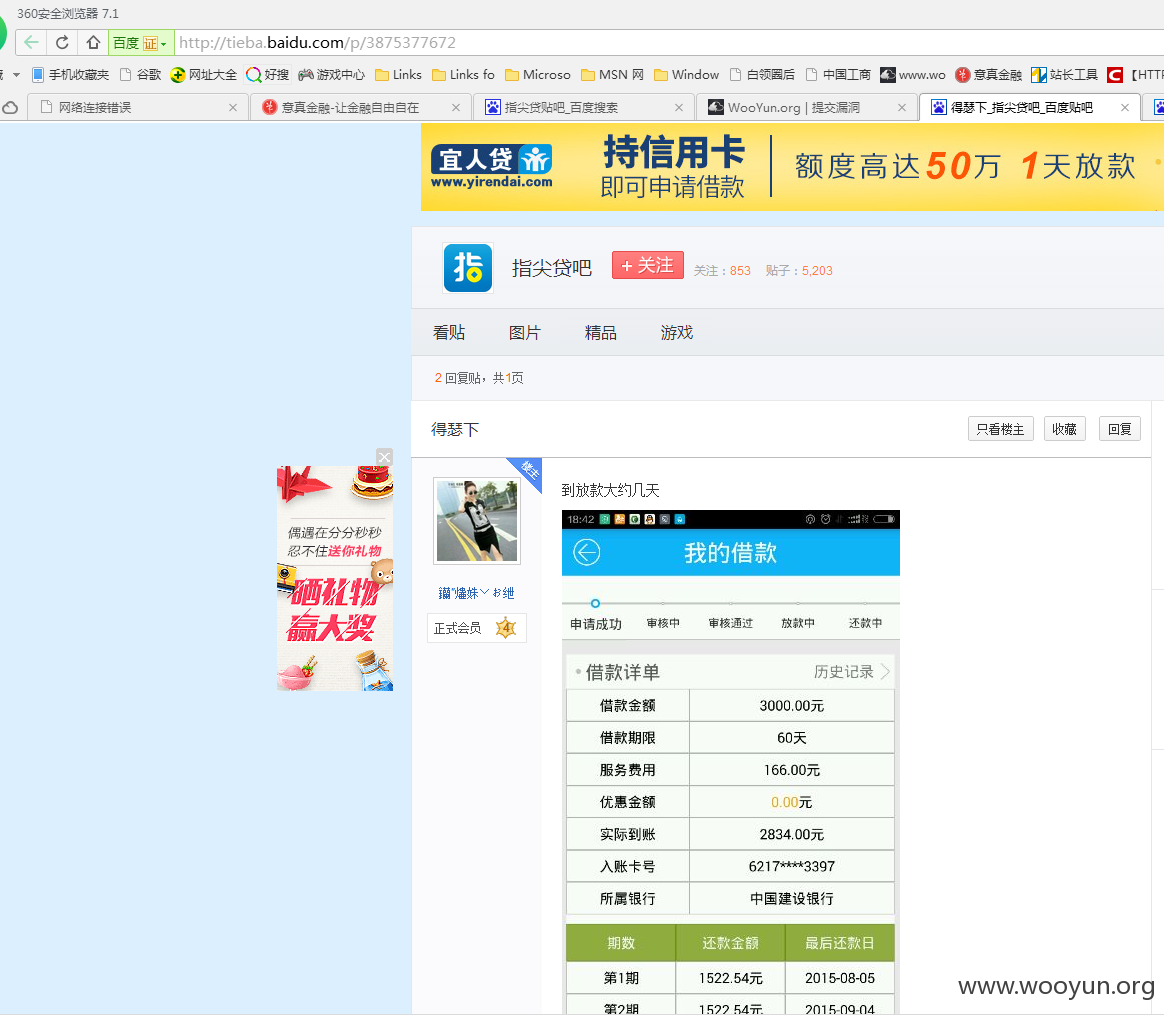Close the 网络连接错误 tab

[x=233, y=108]
